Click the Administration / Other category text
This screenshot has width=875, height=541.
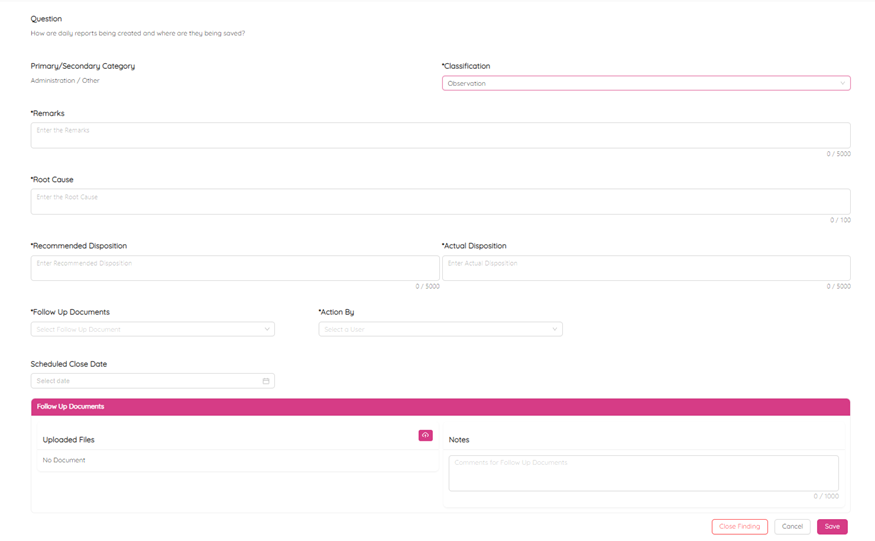point(65,81)
